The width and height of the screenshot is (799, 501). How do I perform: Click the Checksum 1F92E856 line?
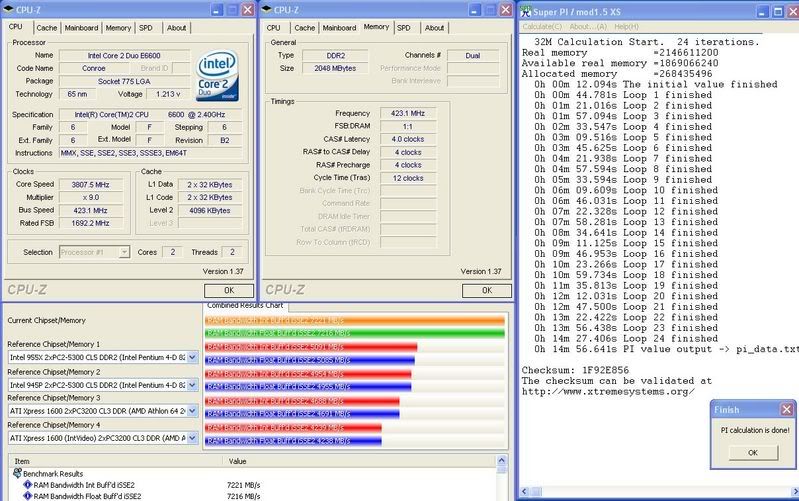[x=575, y=370]
